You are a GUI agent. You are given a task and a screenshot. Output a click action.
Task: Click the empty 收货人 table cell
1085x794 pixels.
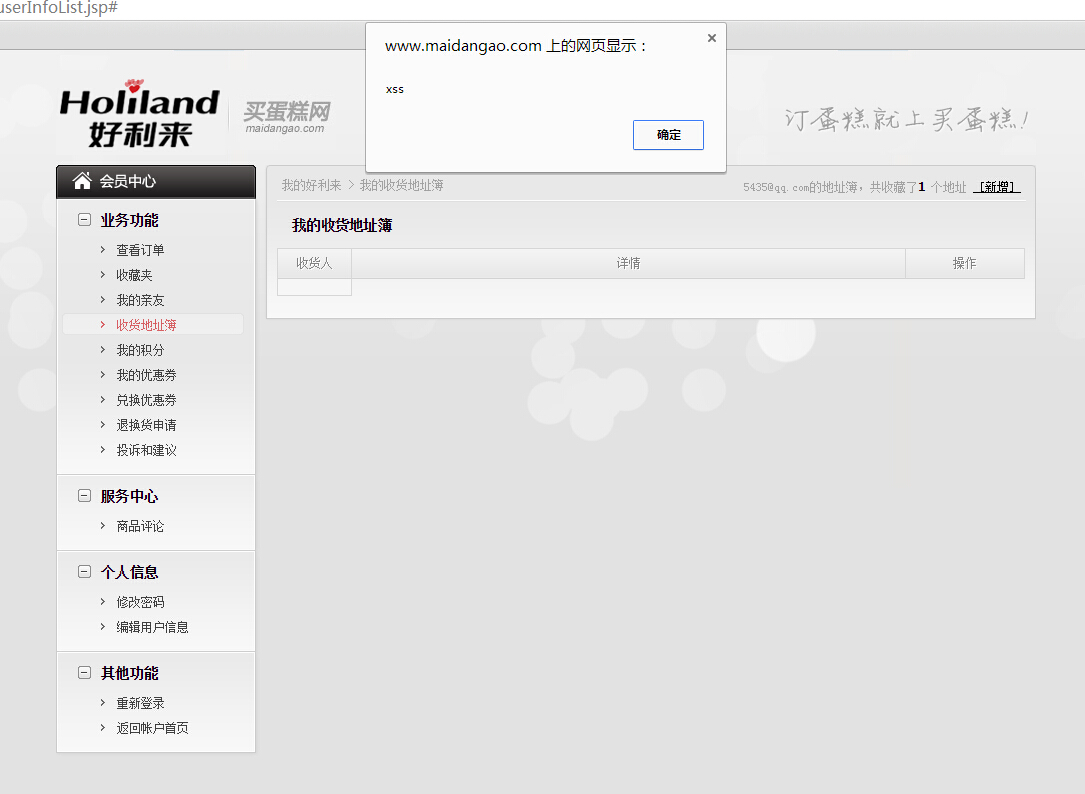[x=314, y=287]
